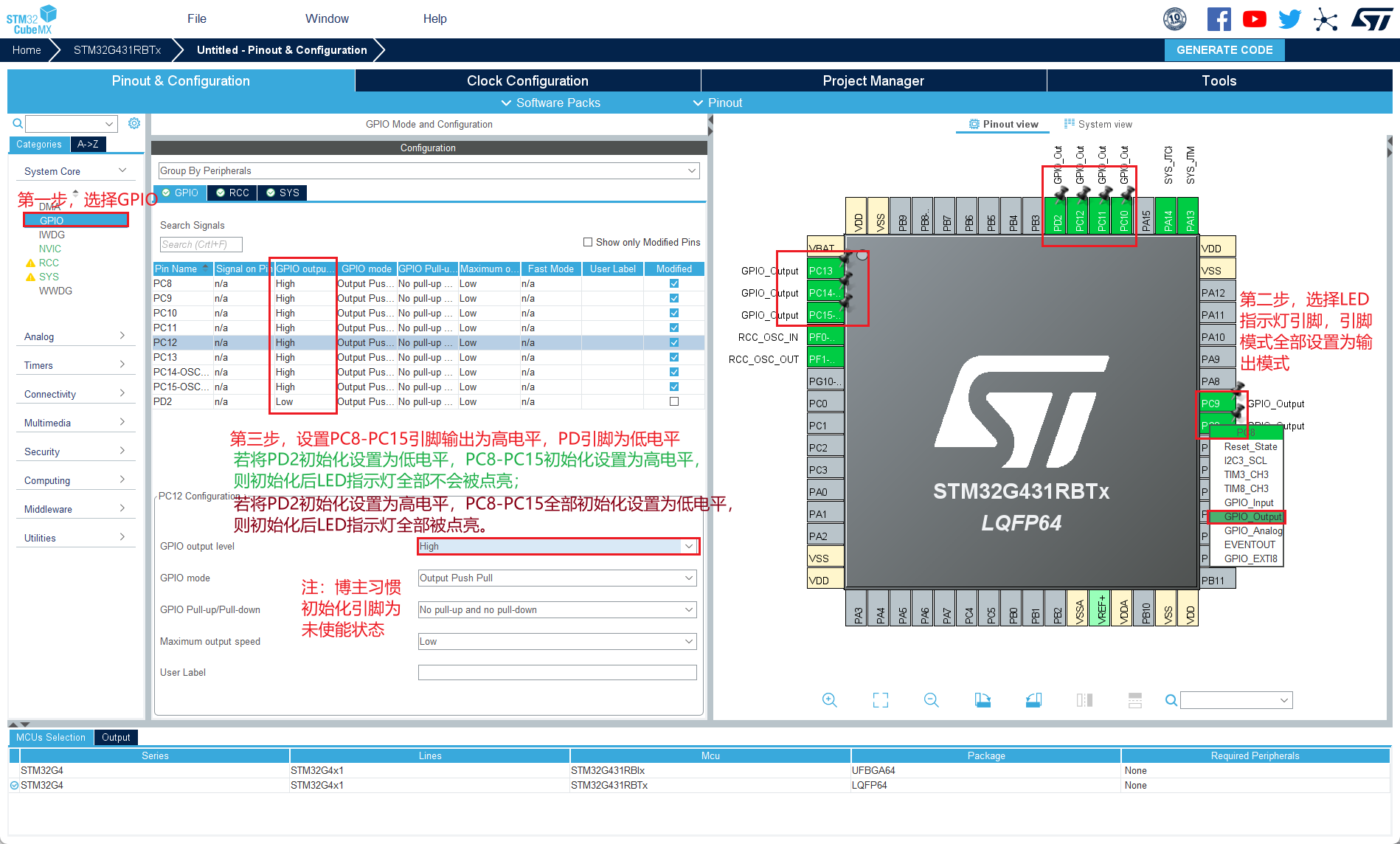Image resolution: width=1400 pixels, height=844 pixels.
Task: Open the File menu
Action: tap(197, 18)
